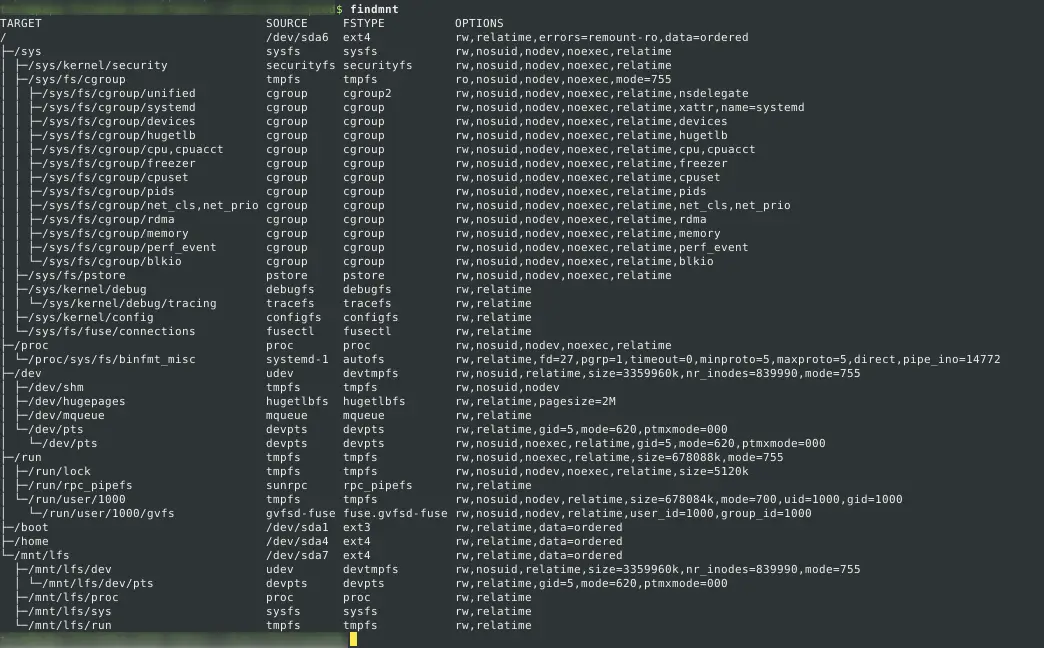
Task: Click the /mnt/lfs/run target
Action: coord(70,625)
